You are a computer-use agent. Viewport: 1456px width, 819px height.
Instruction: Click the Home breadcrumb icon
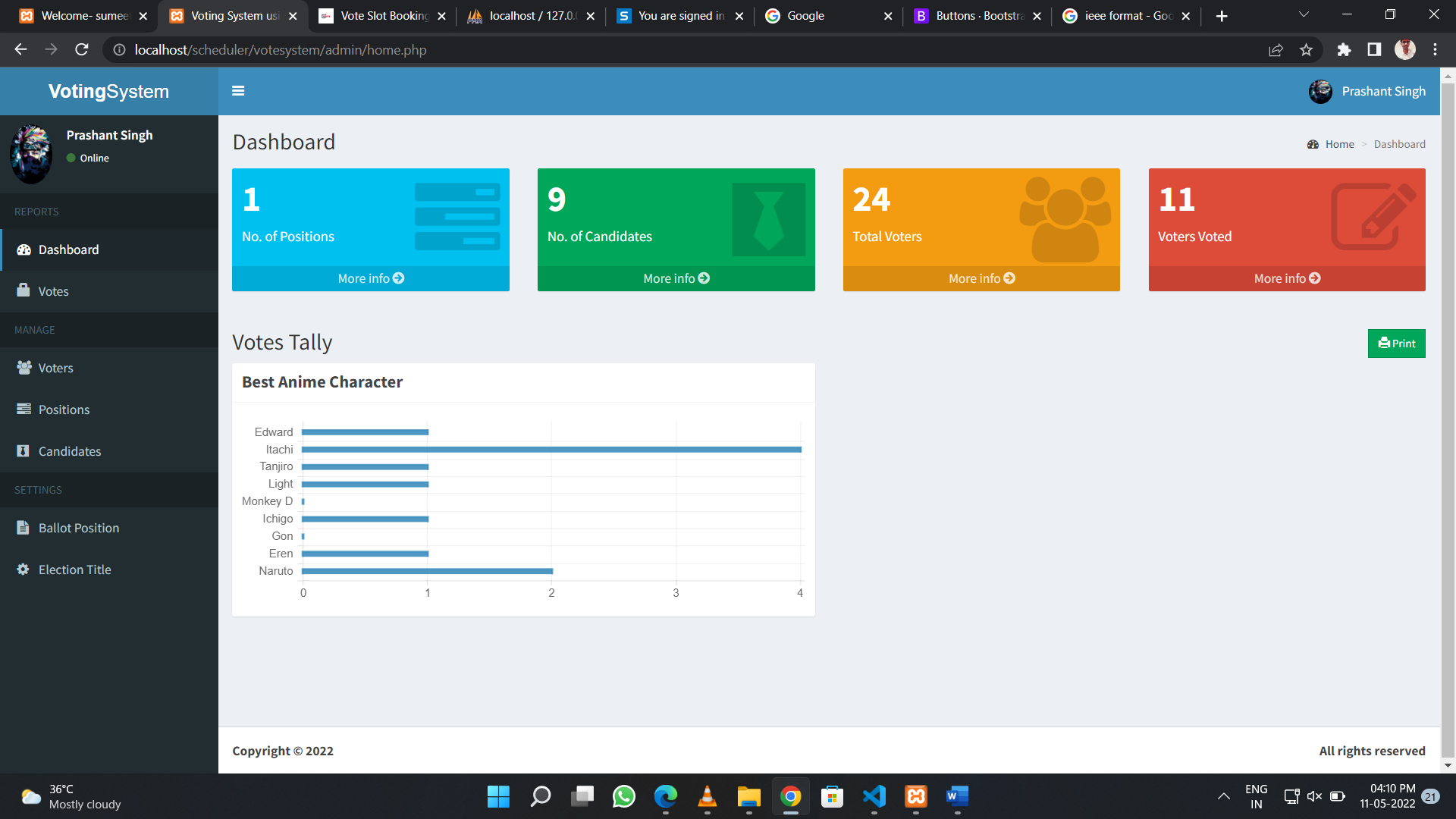[x=1313, y=144]
